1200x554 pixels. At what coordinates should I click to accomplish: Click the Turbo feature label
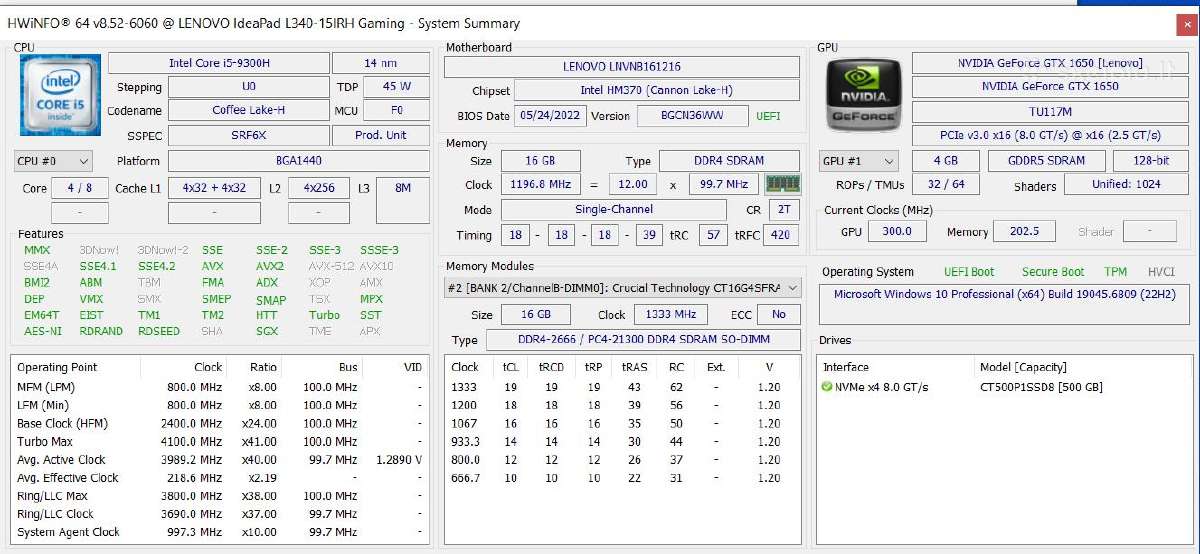coord(324,315)
